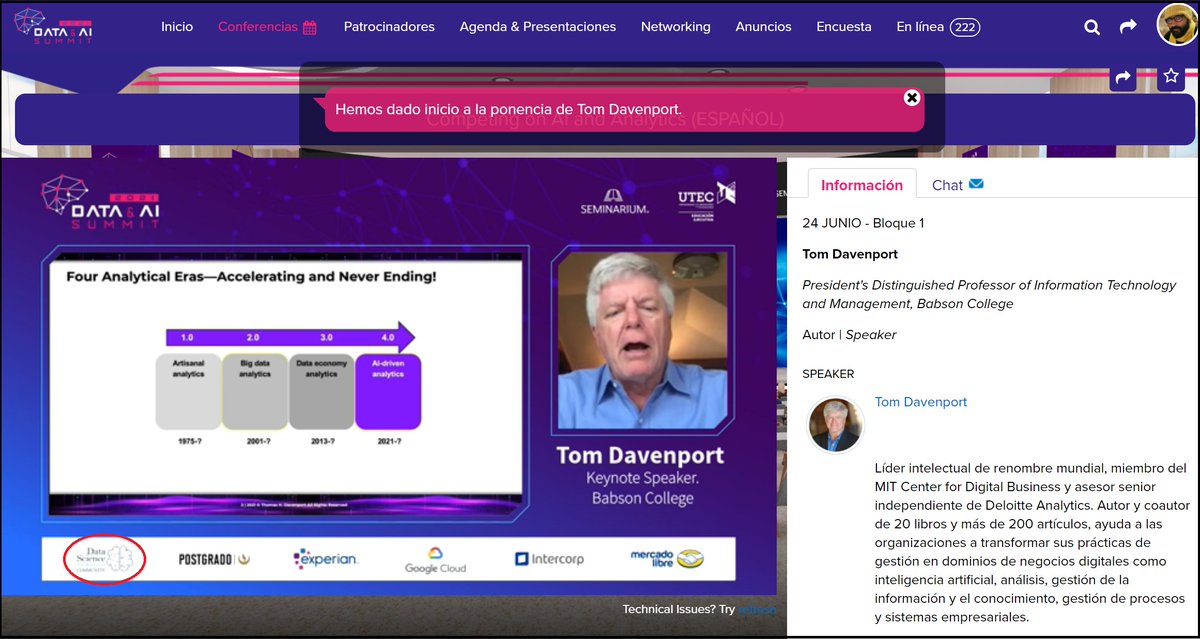1200x639 pixels.
Task: Click the 'Artisanal analytics' box on the slide
Action: coord(188,391)
